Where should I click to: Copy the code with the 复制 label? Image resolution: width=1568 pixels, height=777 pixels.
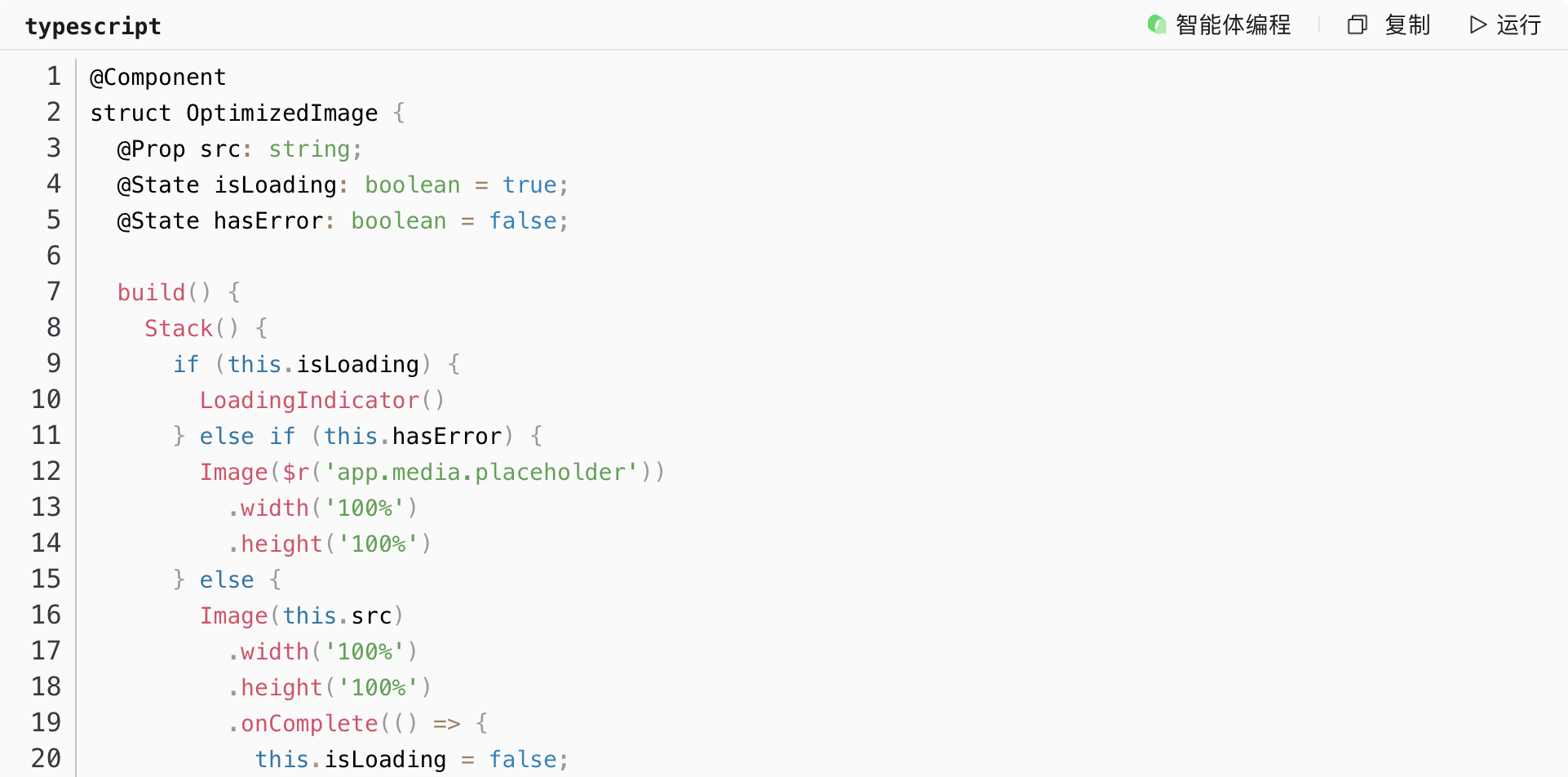[x=1407, y=25]
